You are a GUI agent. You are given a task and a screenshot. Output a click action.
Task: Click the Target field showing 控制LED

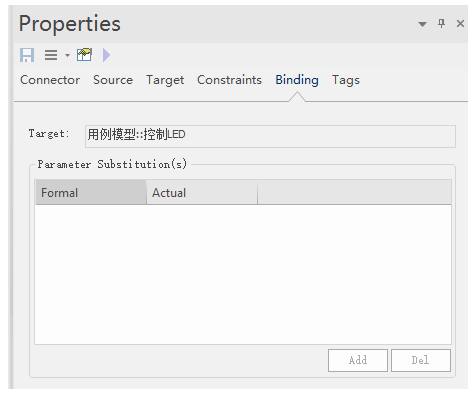tap(270, 136)
